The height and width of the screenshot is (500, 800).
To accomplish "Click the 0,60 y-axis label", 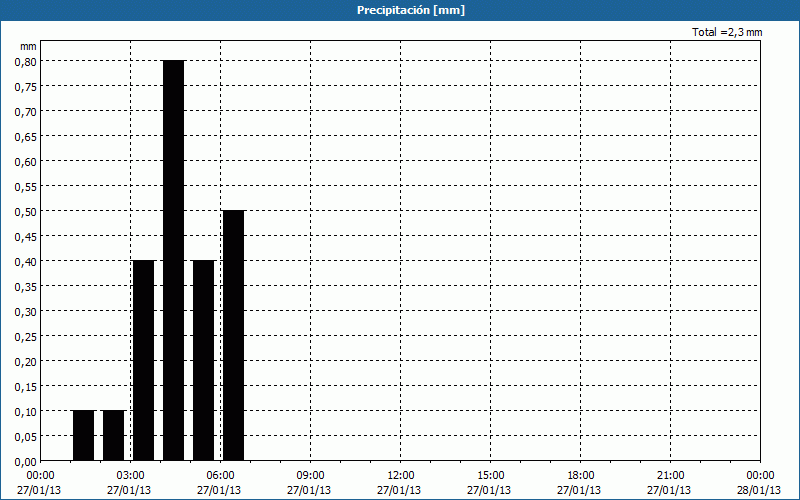I will click(26, 162).
